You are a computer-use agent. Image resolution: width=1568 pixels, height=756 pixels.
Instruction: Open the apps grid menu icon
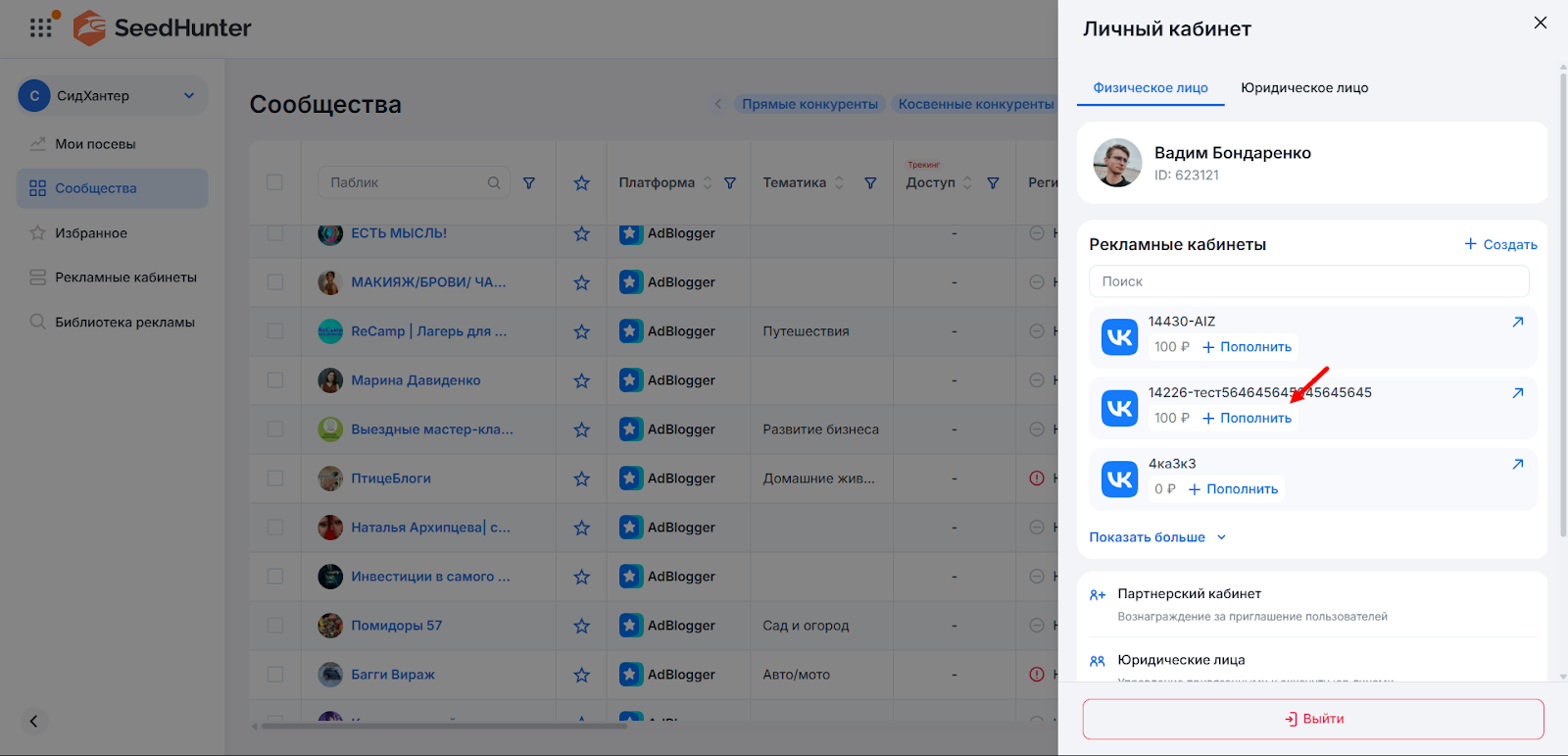(x=40, y=27)
